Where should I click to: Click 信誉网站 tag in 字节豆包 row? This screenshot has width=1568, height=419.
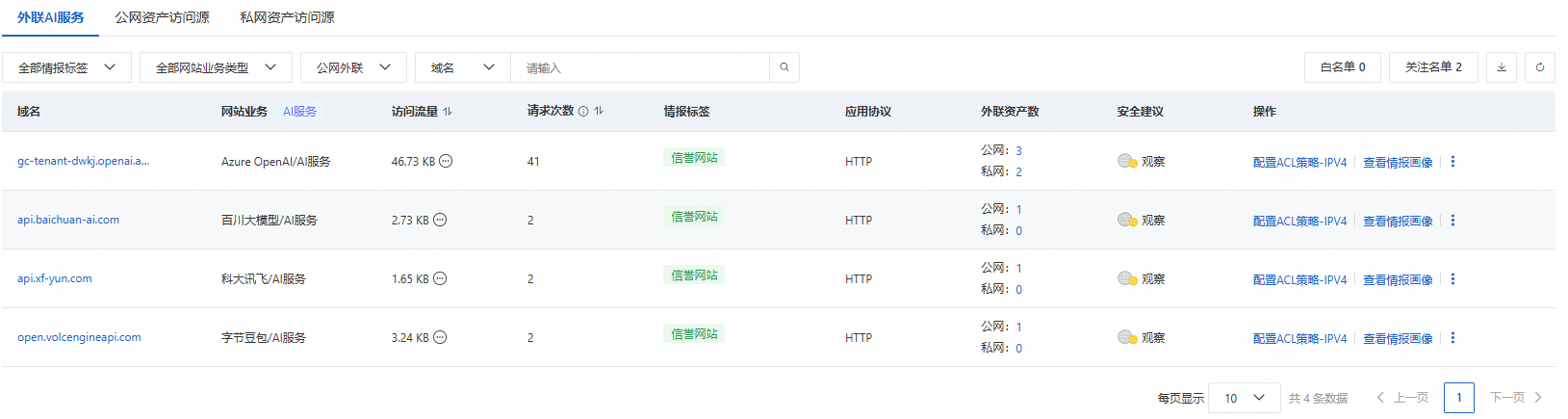pyautogui.click(x=694, y=334)
